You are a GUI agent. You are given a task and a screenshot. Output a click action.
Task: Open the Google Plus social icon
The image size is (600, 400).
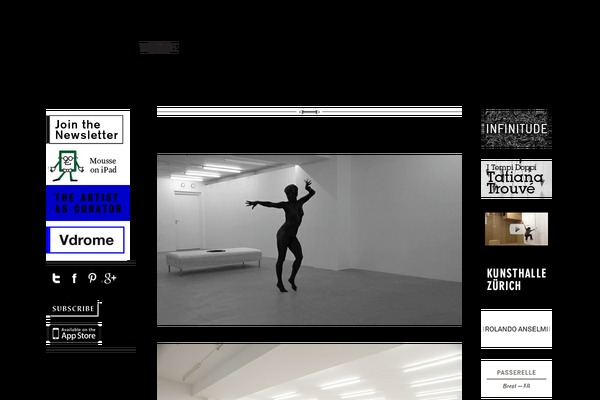[109, 279]
